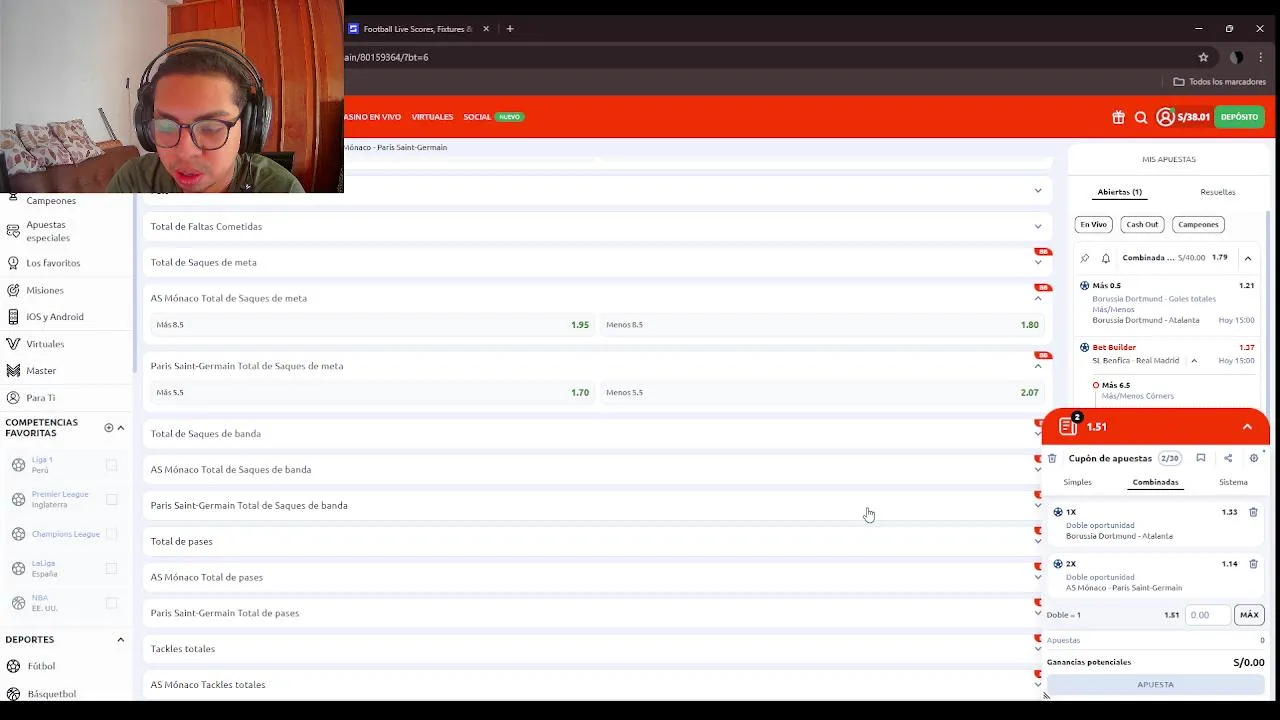1280x720 pixels.
Task: Open account balance S/38.01 profile
Action: pos(1183,117)
